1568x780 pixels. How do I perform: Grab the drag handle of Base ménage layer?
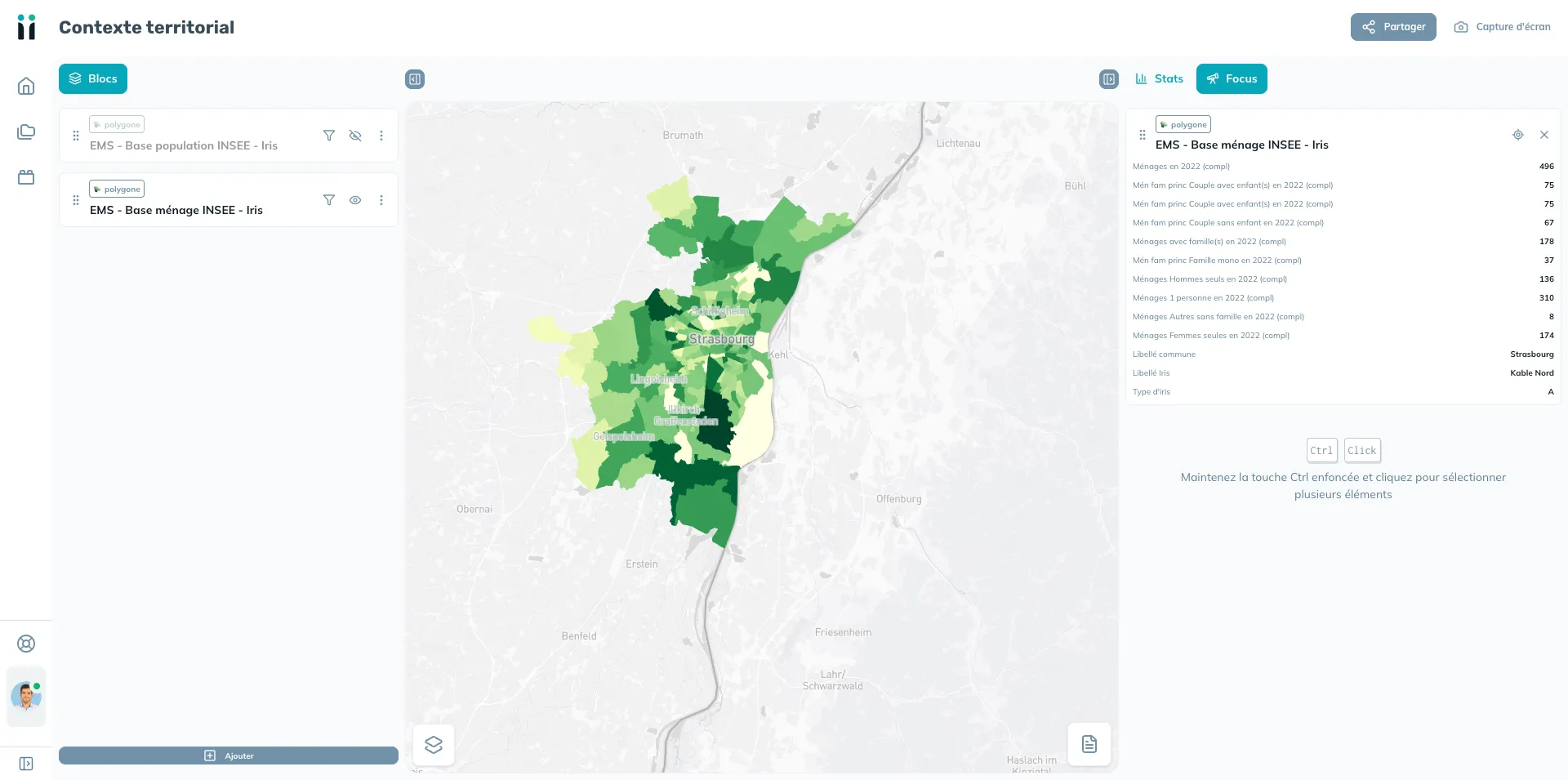click(x=76, y=200)
